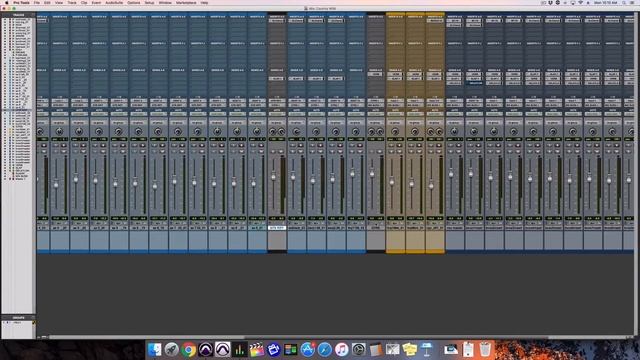The height and width of the screenshot is (360, 640).
Task: Open the Track menu
Action: [x=72, y=2]
